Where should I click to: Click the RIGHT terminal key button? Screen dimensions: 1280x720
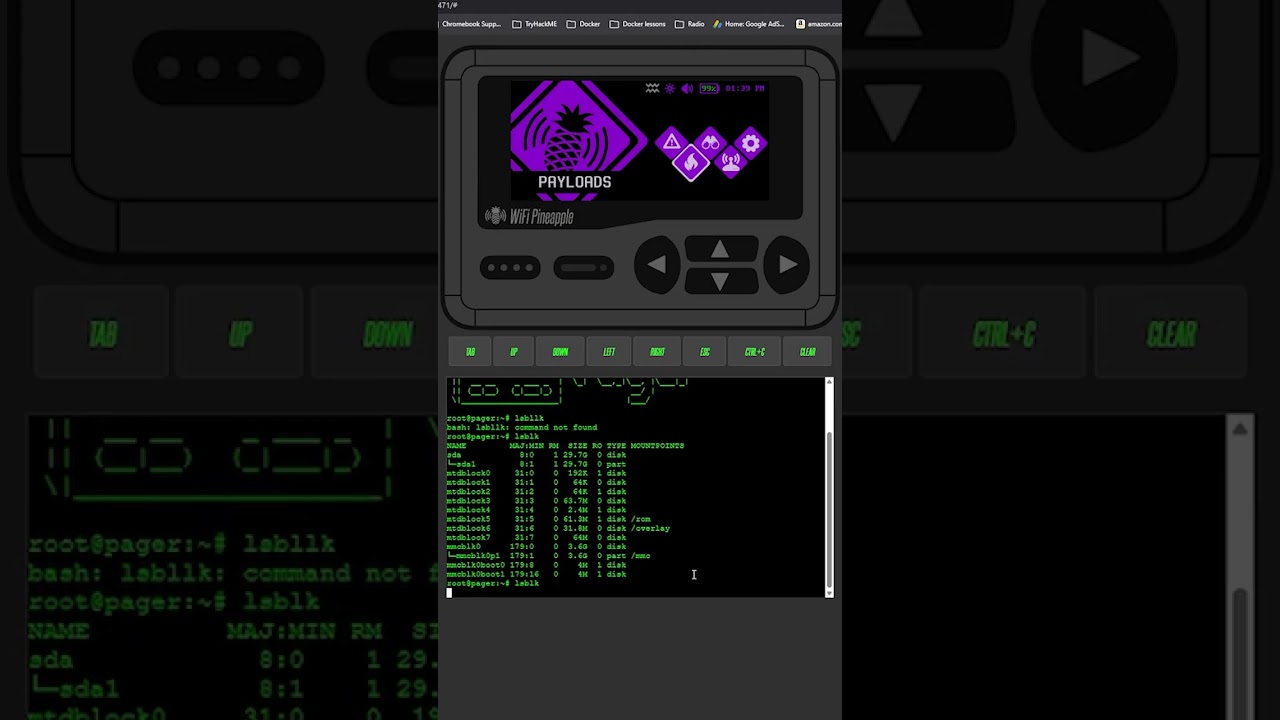[x=657, y=352]
